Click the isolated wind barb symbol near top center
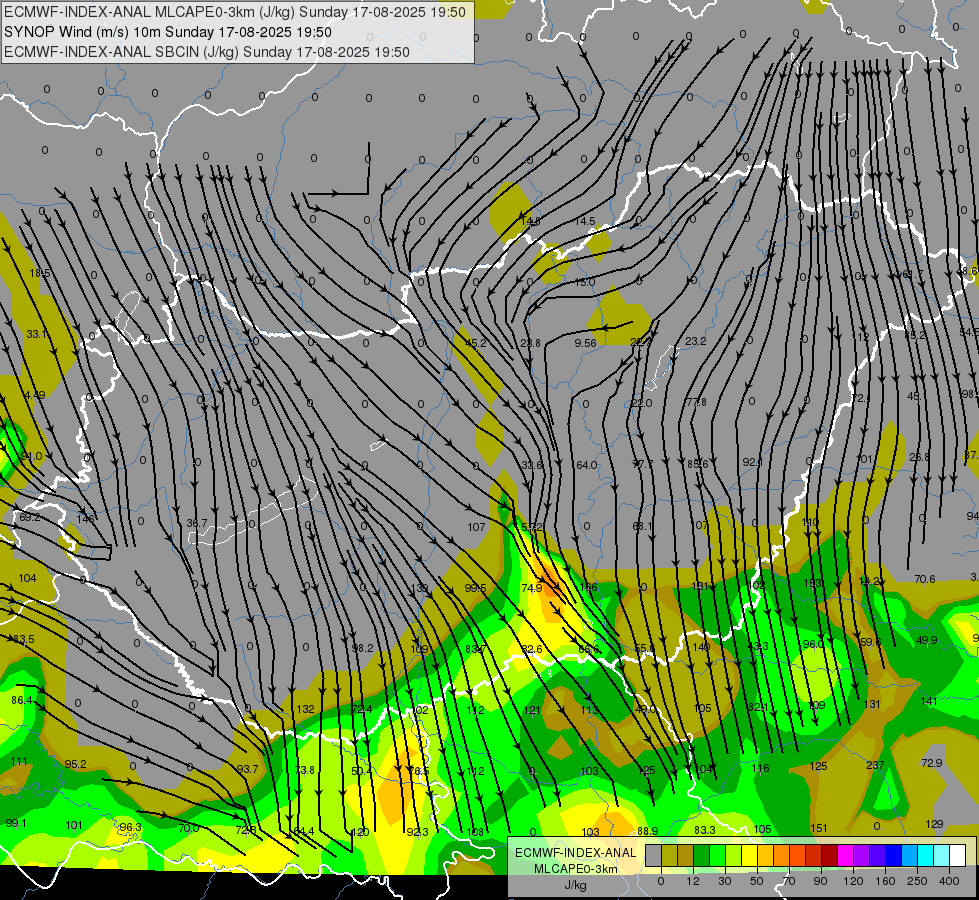This screenshot has height=900, width=979. pyautogui.click(x=338, y=170)
